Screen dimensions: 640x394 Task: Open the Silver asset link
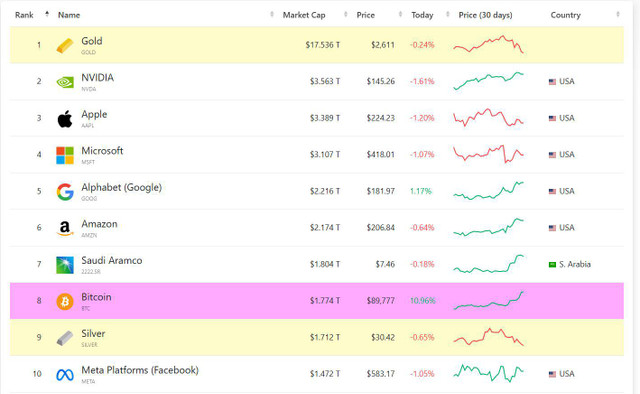93,333
